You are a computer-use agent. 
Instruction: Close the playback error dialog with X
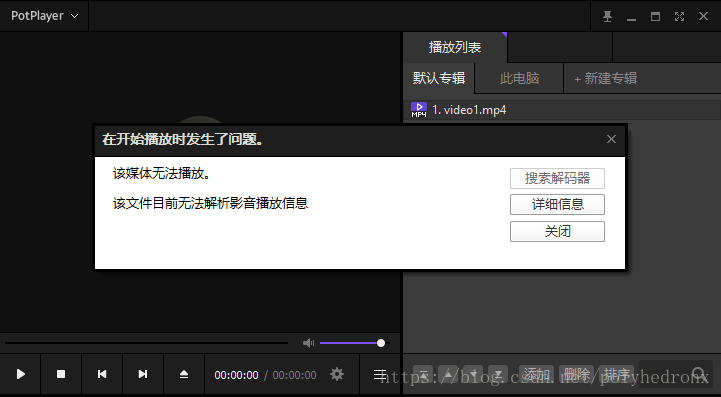[611, 139]
